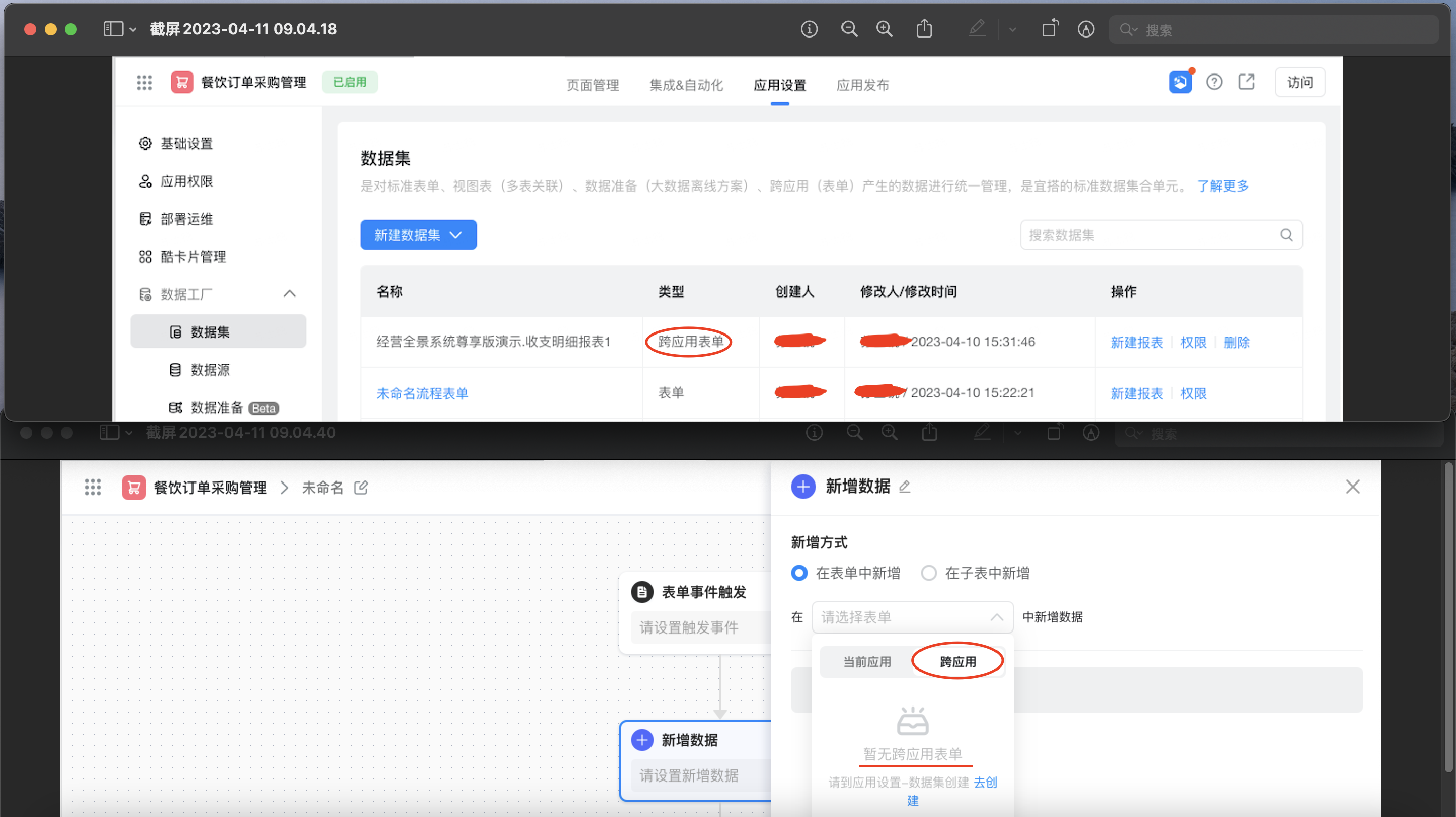Click 餐饮订单采购管理 breadcrumb in lower window
Image resolution: width=1456 pixels, height=817 pixels.
pos(210,488)
